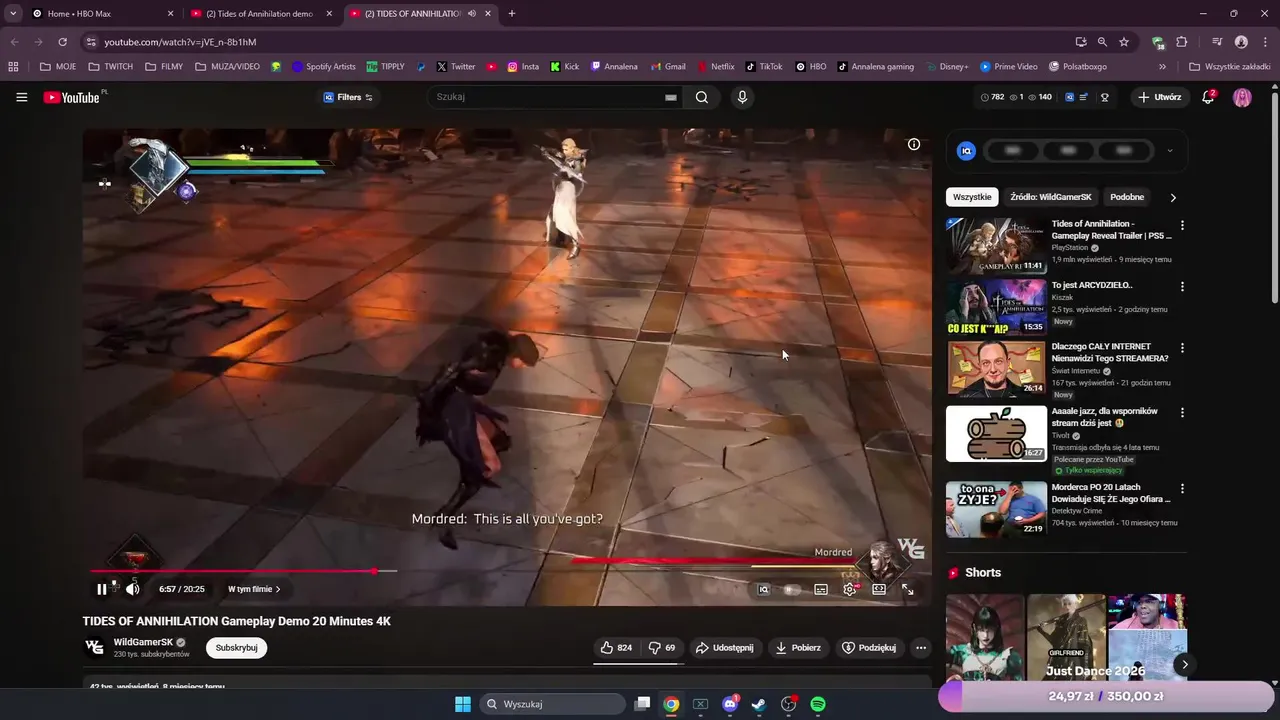Open Spotify from the taskbar
1280x720 pixels.
tap(817, 704)
